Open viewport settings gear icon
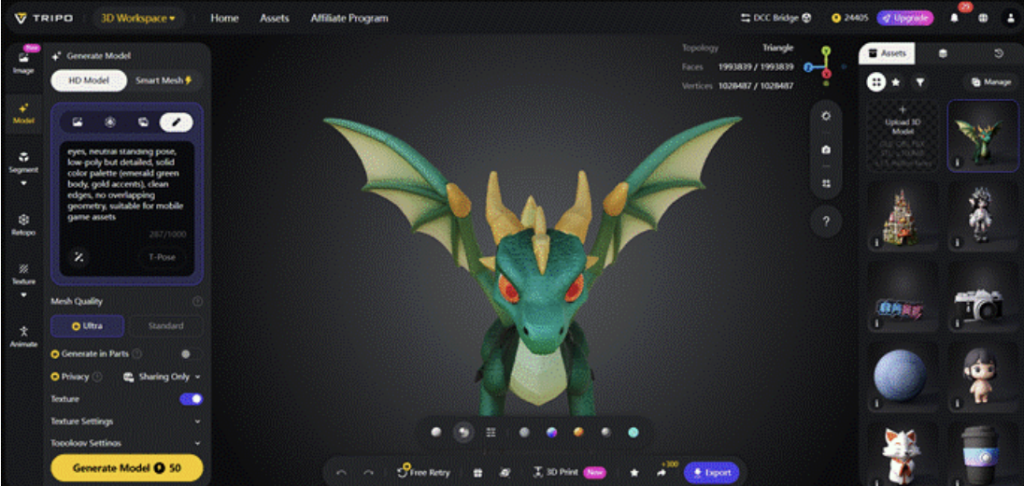 [x=825, y=116]
